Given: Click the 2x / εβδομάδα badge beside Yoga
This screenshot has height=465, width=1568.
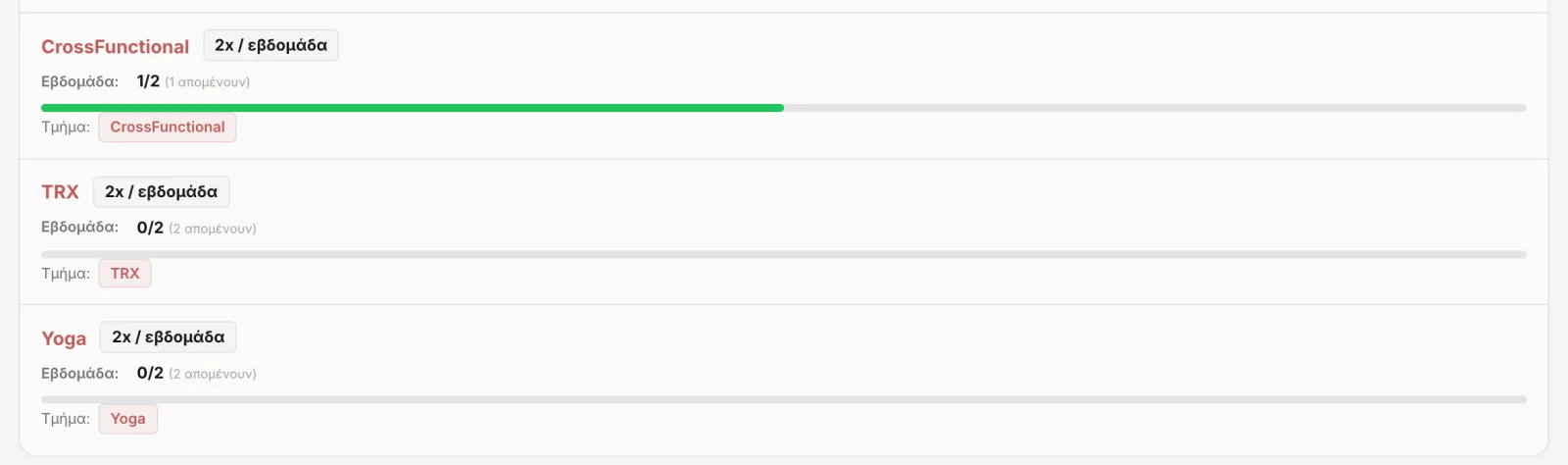Looking at the screenshot, I should tap(168, 336).
